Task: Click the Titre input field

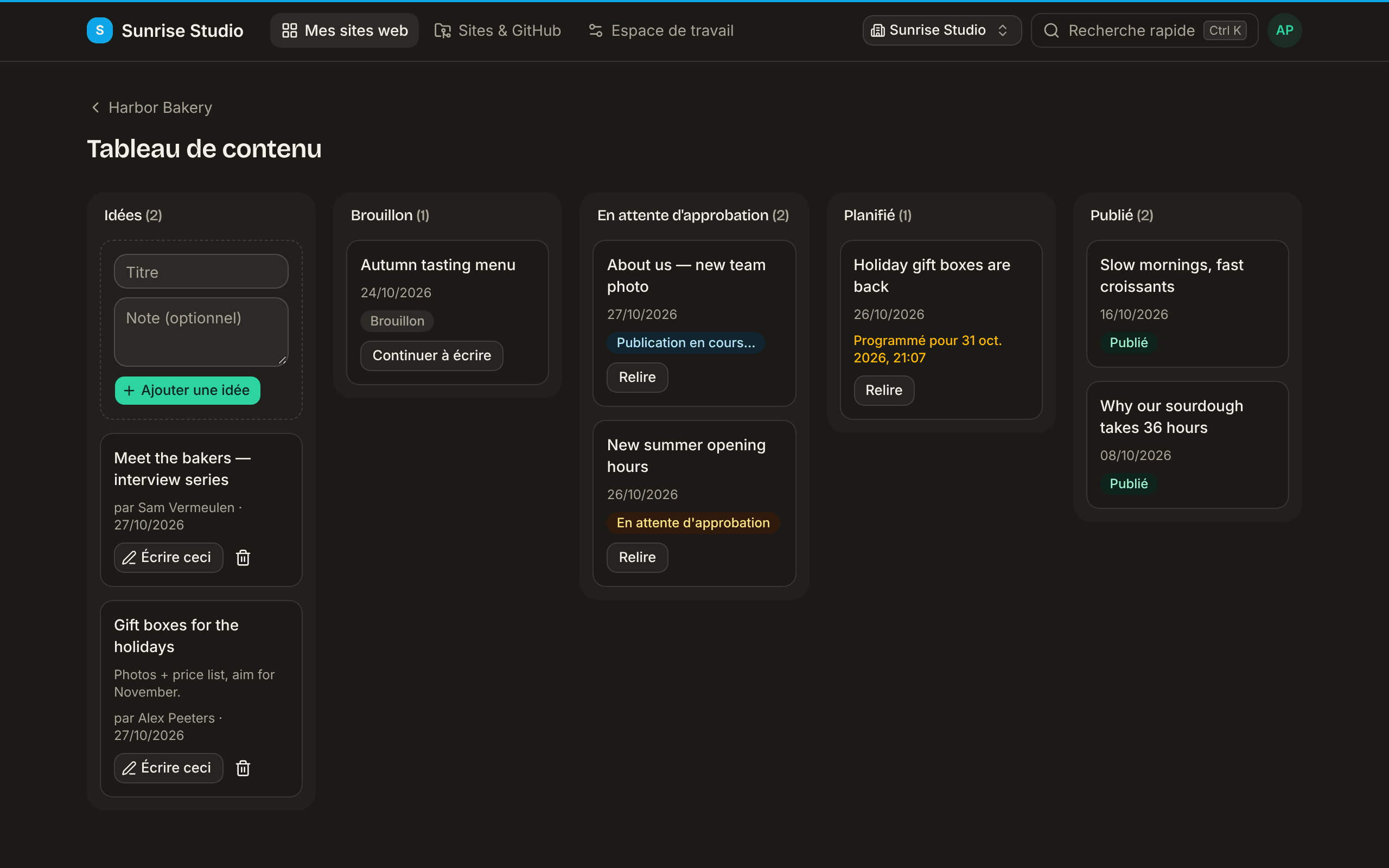Action: point(201,272)
